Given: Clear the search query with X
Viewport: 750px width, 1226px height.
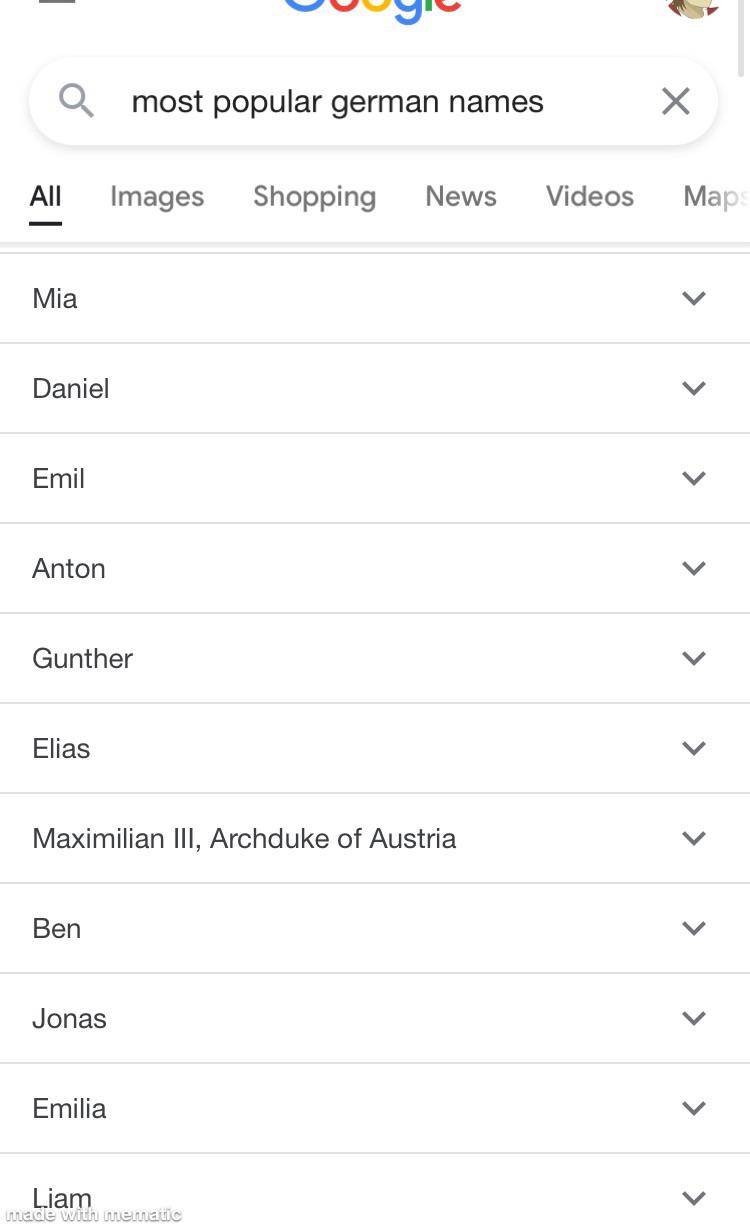Looking at the screenshot, I should point(676,101).
